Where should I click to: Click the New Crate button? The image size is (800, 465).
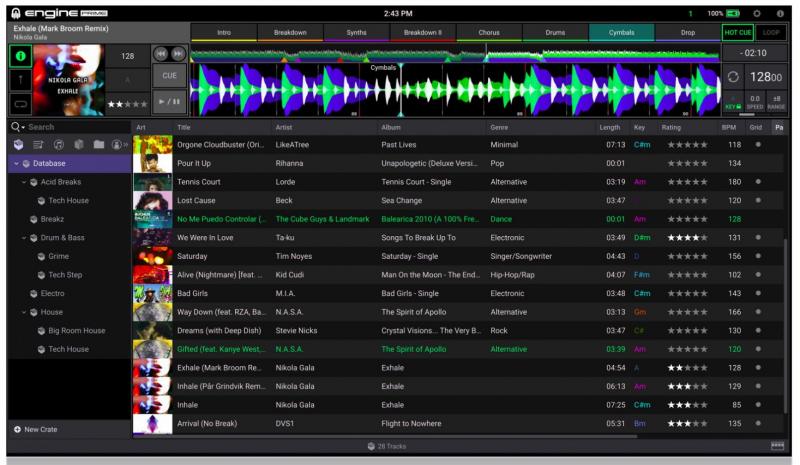[x=36, y=430]
